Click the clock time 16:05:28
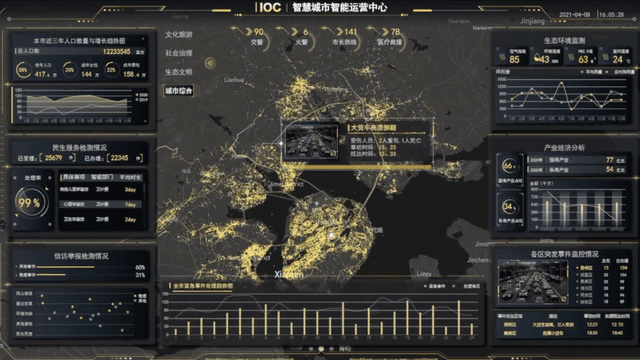 pos(611,14)
